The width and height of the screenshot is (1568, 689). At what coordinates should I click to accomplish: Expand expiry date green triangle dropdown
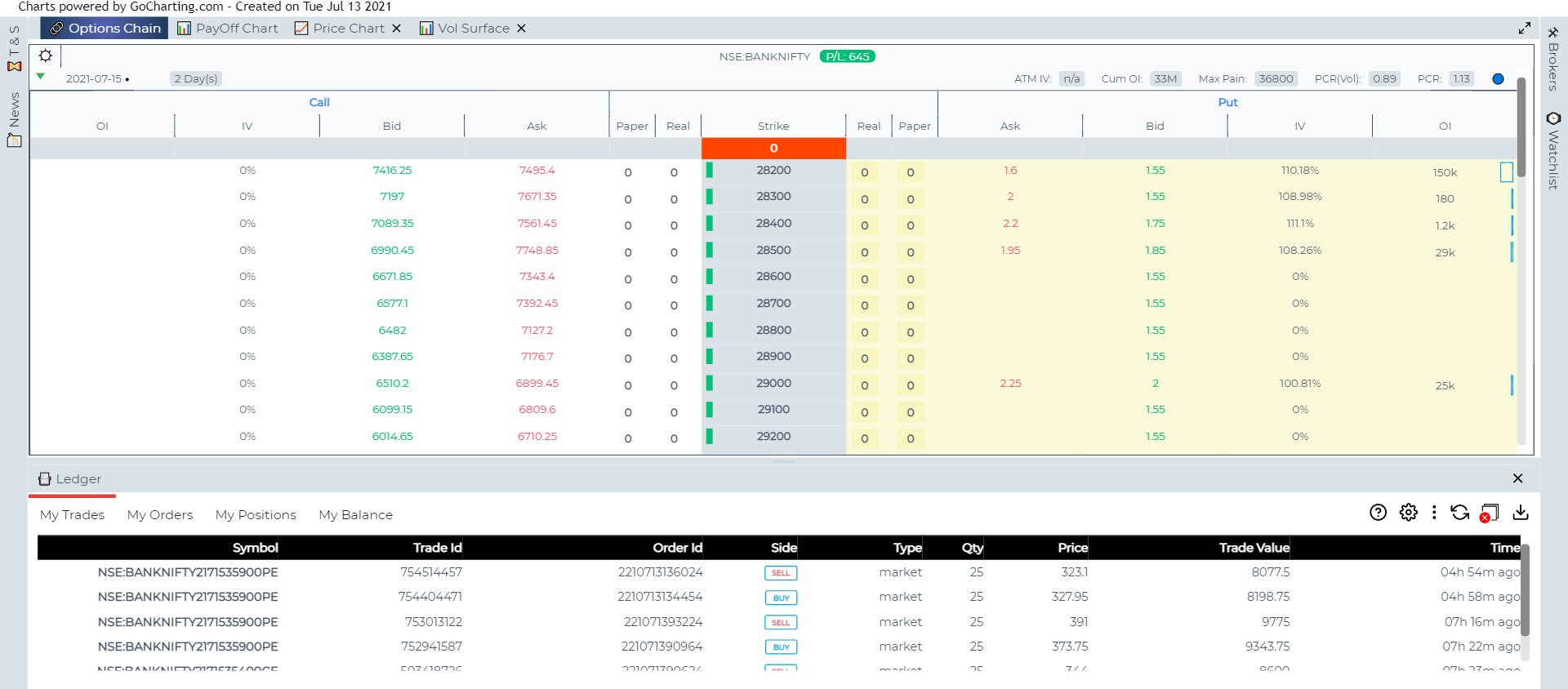(x=41, y=77)
